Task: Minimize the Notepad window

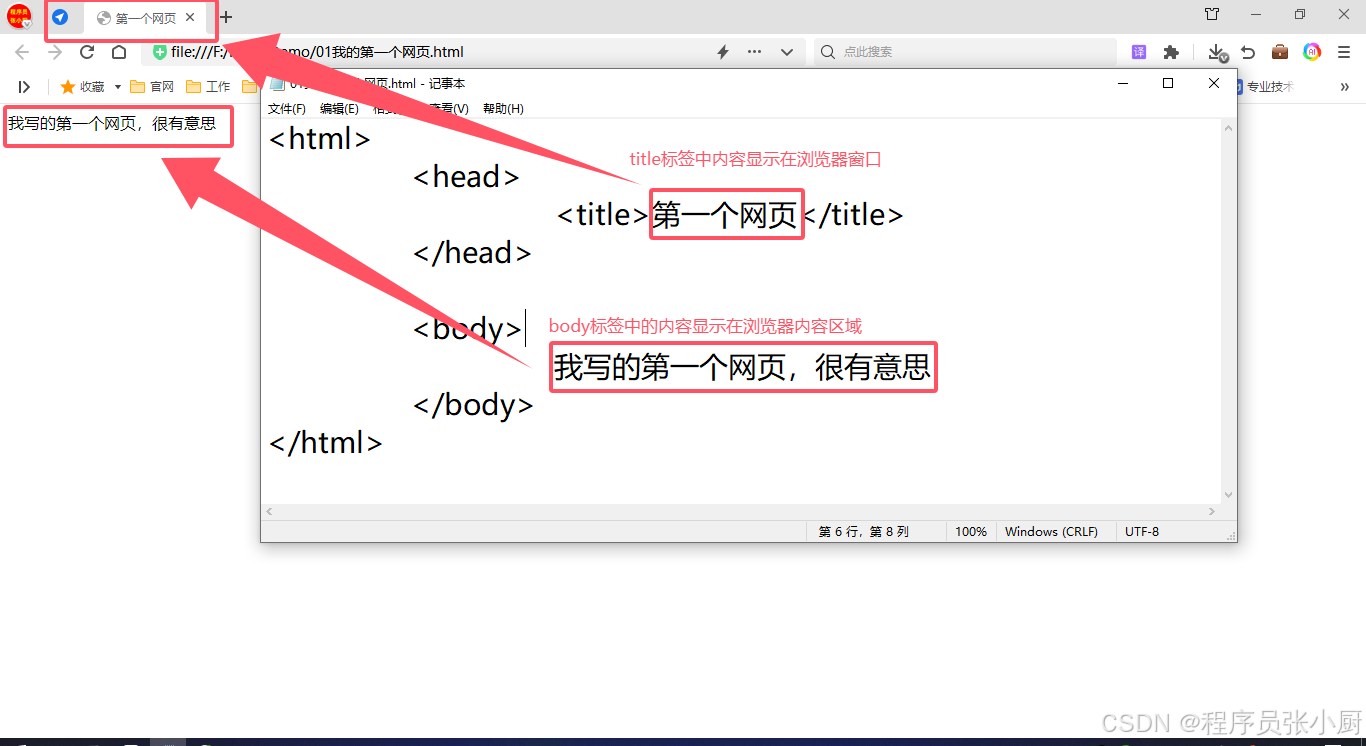Action: click(1122, 83)
